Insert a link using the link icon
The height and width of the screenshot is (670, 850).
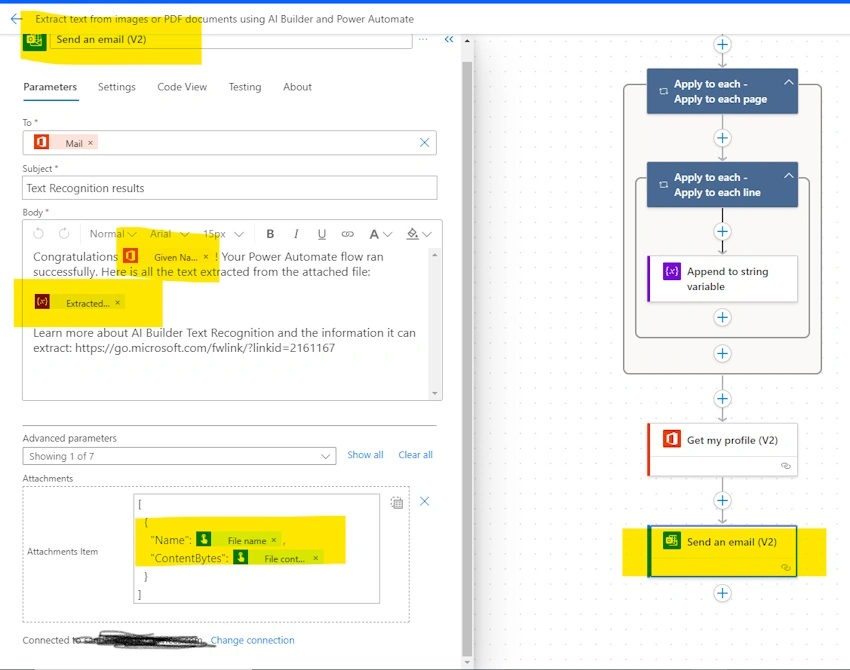pos(347,234)
